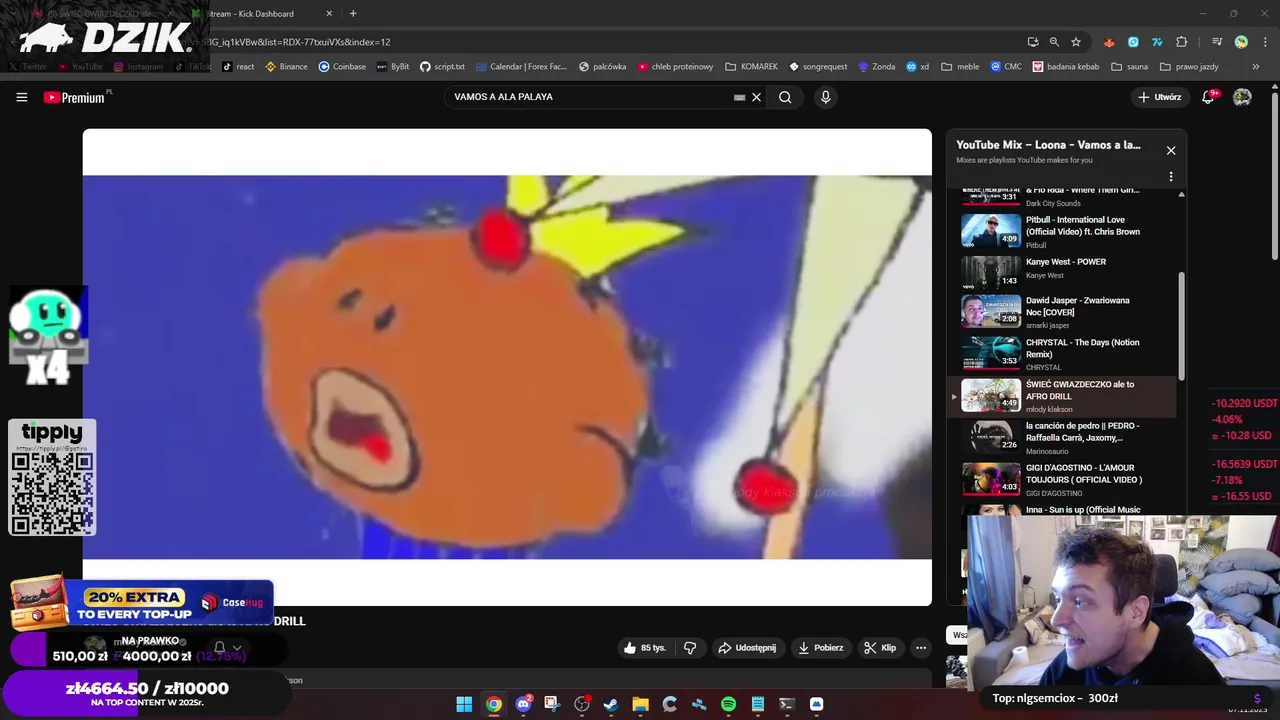Screen dimensions: 1280x720
Task: Dislike the video
Action: point(690,648)
